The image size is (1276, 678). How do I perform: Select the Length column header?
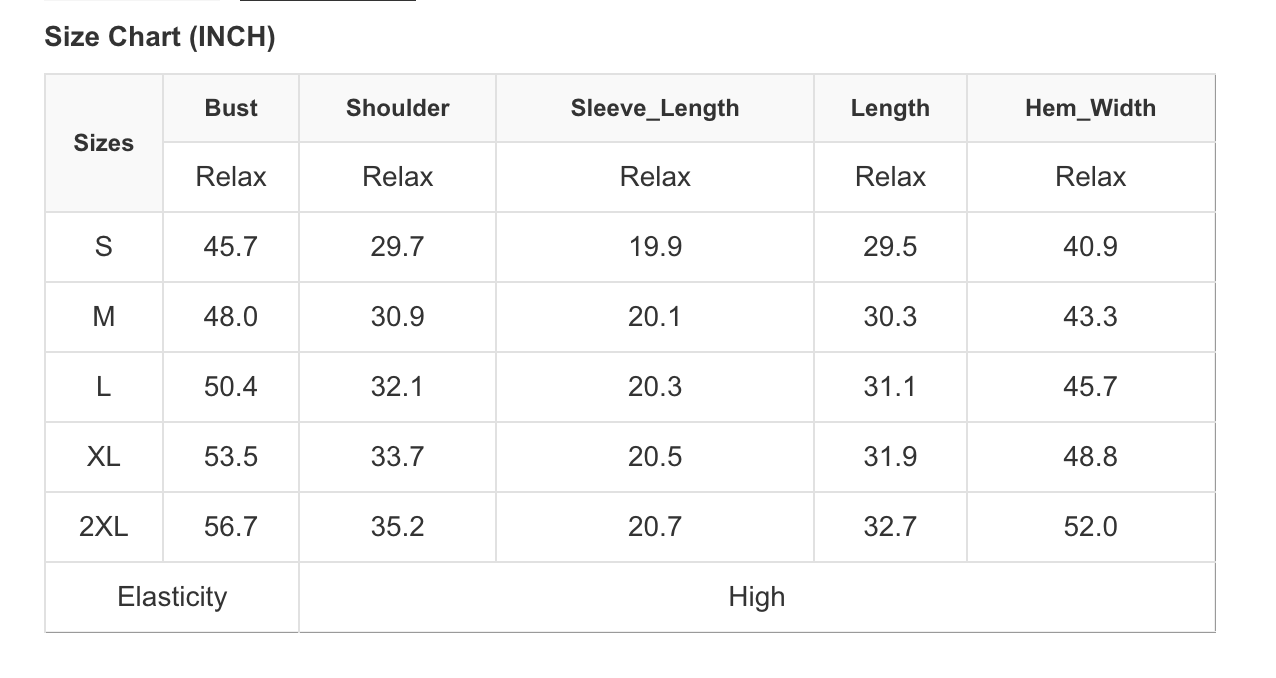[x=890, y=108]
